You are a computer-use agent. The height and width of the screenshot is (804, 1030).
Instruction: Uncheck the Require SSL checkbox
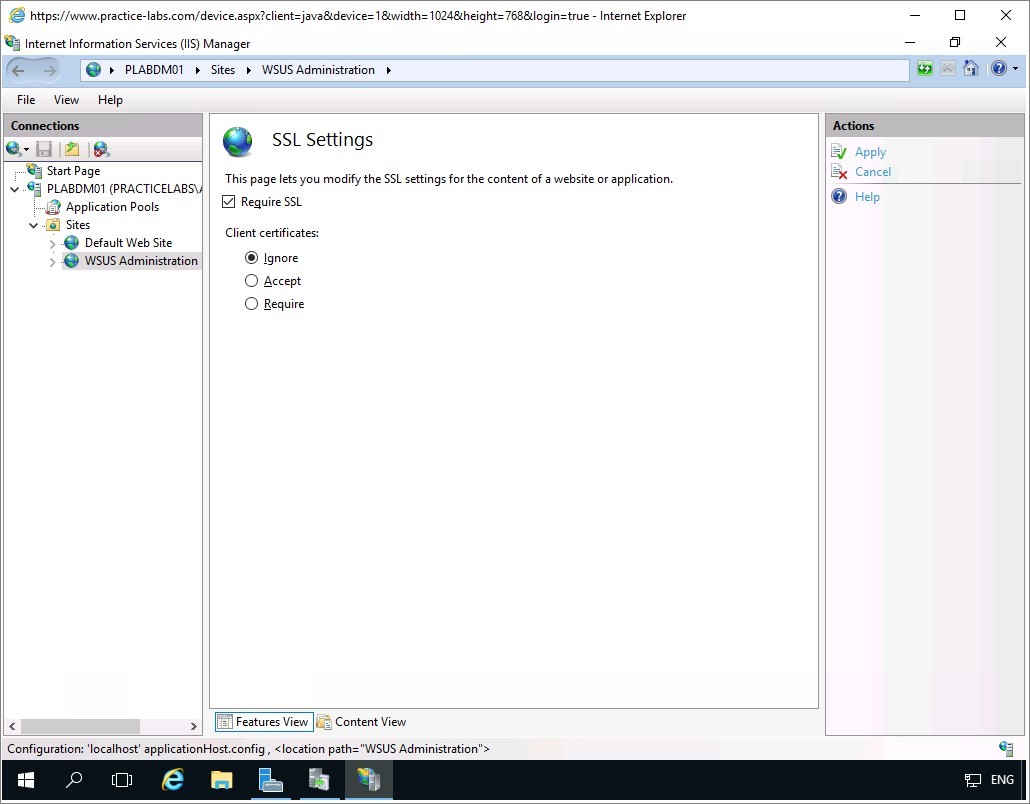point(231,202)
